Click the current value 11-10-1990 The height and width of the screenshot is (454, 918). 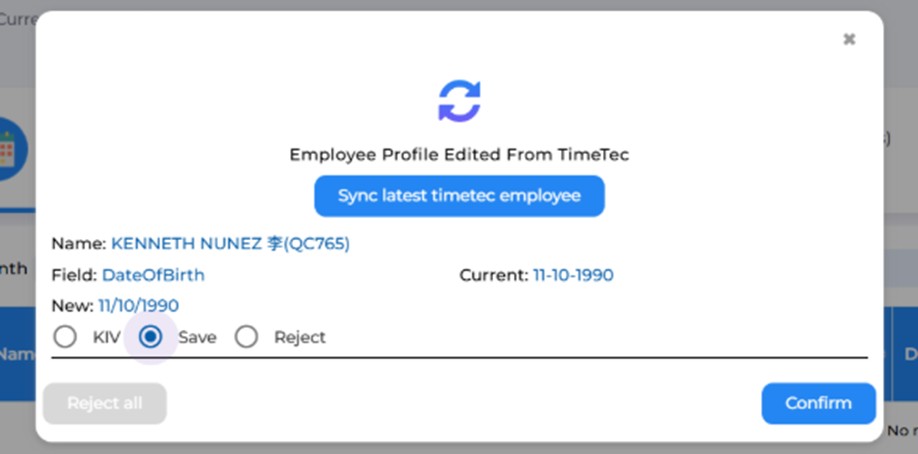pyautogui.click(x=573, y=275)
